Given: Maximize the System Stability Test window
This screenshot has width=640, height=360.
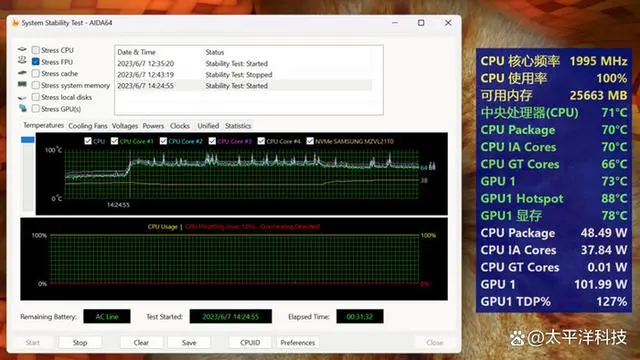Looking at the screenshot, I should 421,23.
